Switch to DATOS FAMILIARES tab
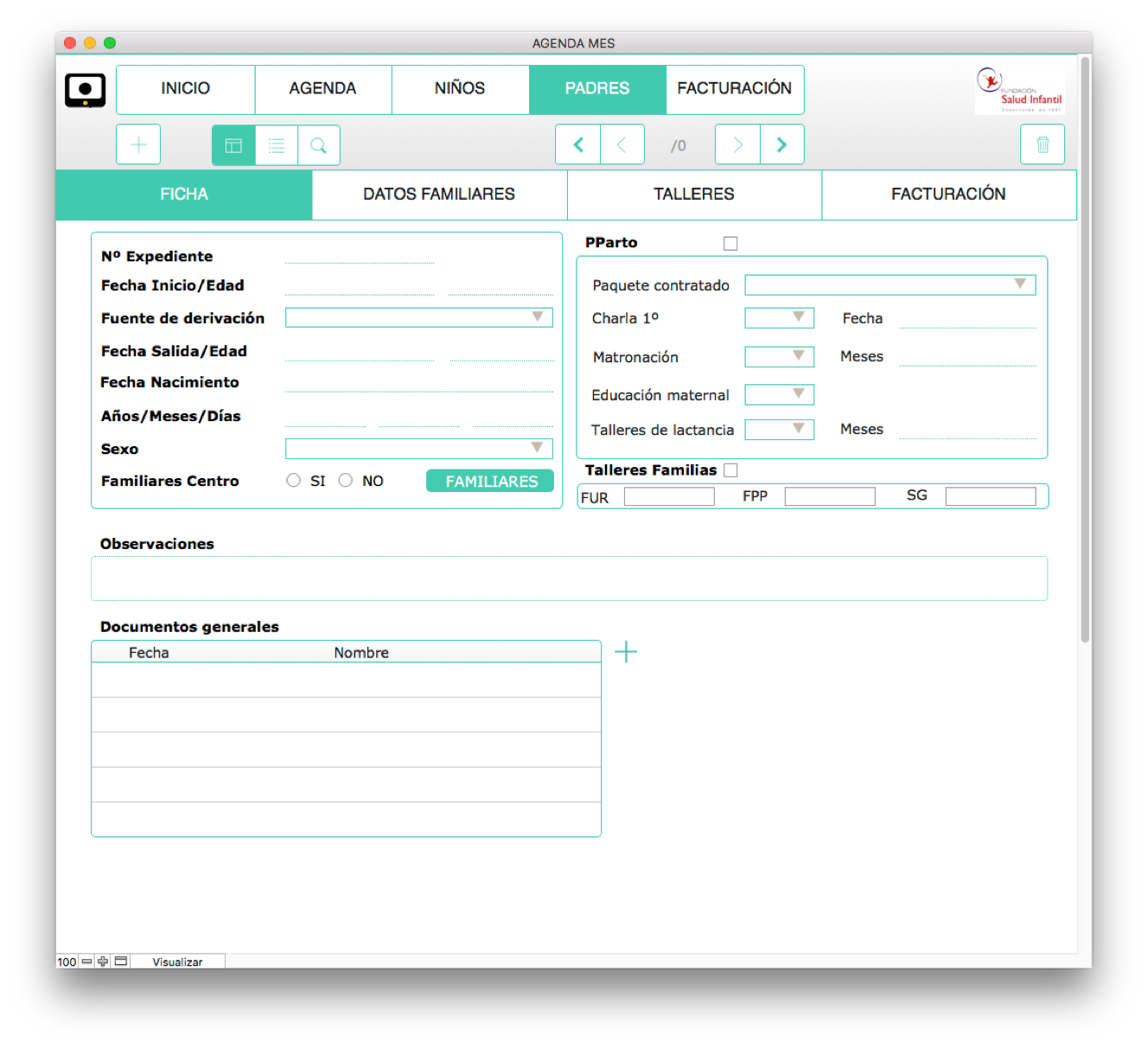The width and height of the screenshot is (1148, 1048). pos(439,195)
